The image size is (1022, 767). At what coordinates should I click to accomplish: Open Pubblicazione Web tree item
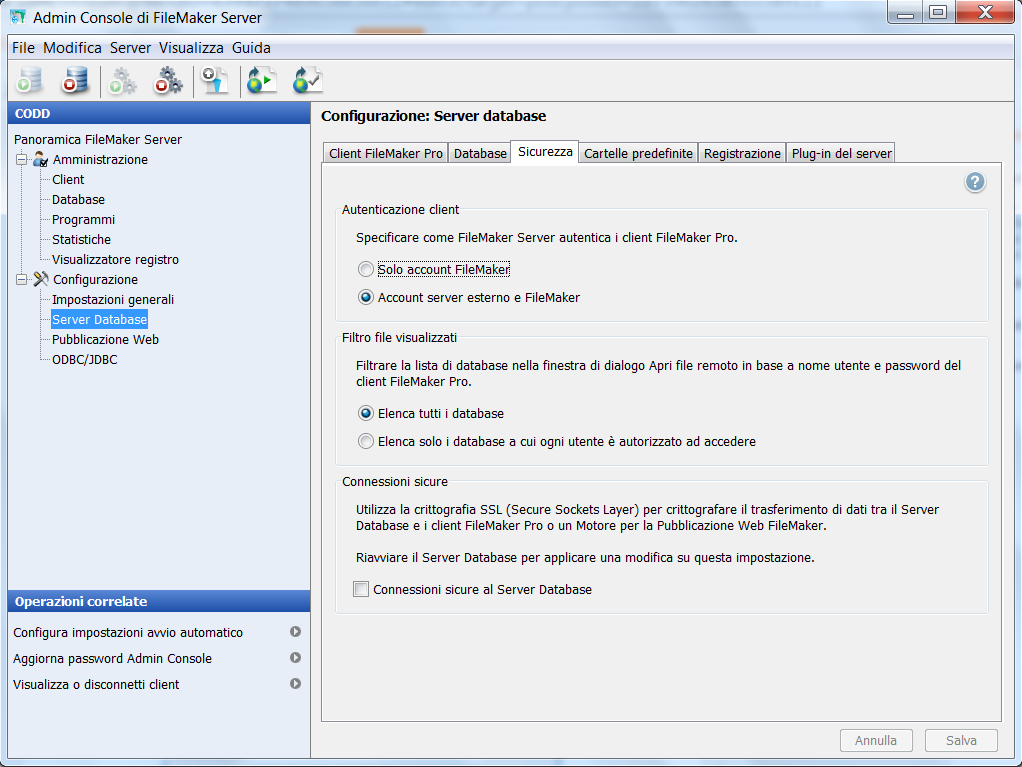[x=105, y=340]
